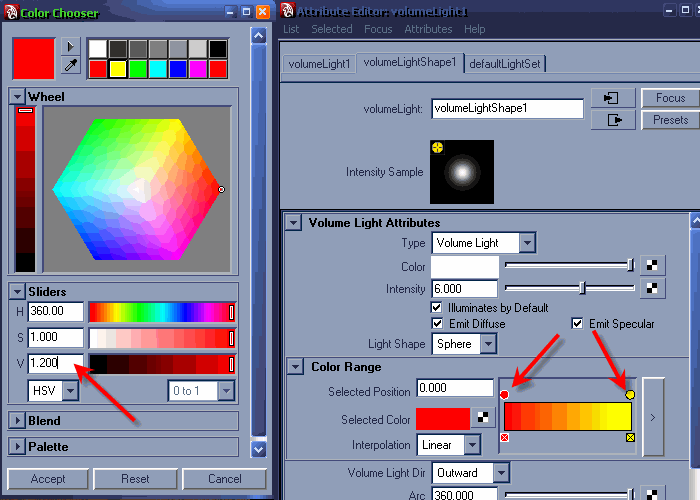Click the checker icon next to Selected Color
The height and width of the screenshot is (500, 700).
click(x=482, y=418)
